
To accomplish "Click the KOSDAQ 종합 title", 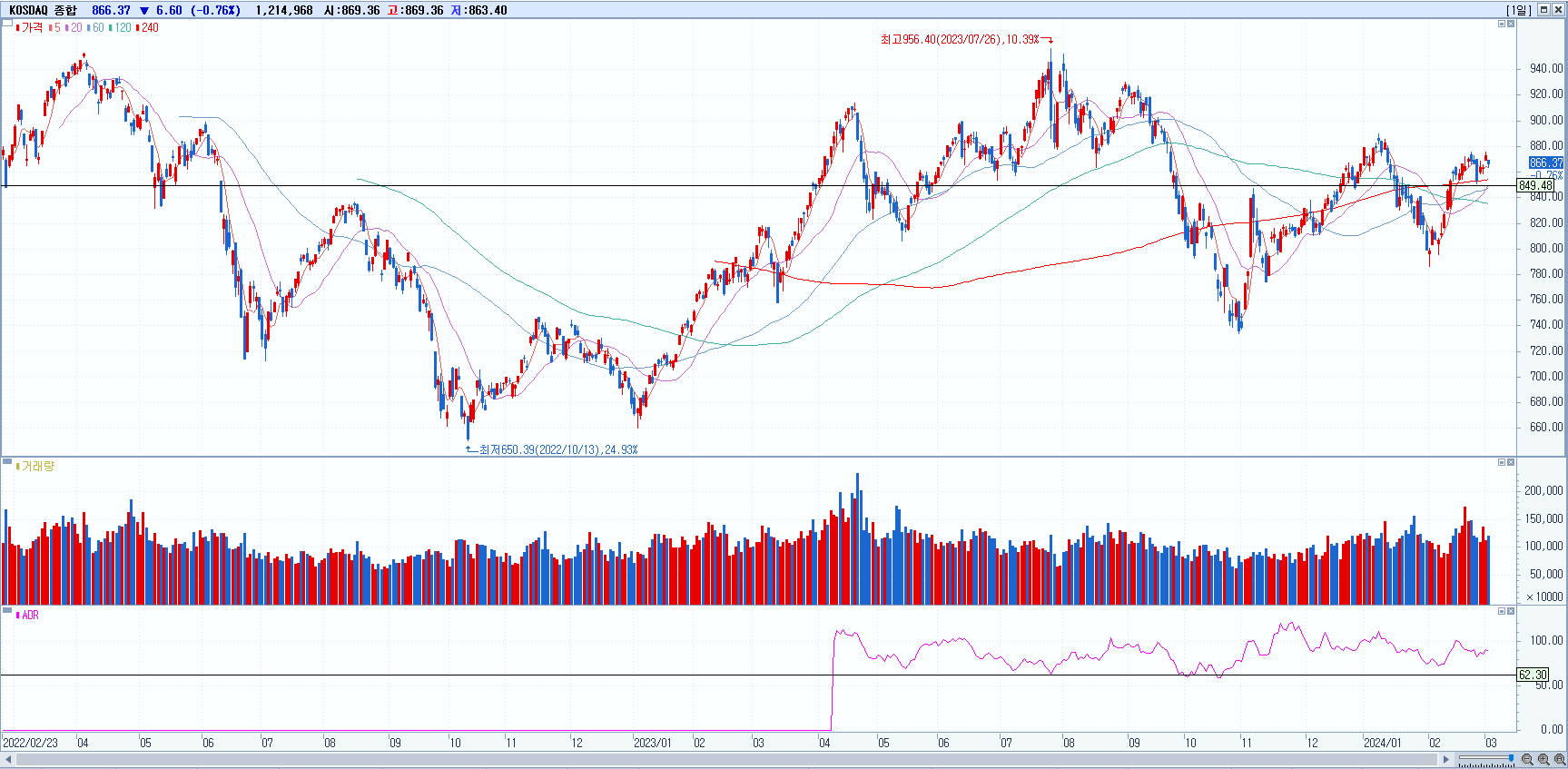I will [x=43, y=10].
